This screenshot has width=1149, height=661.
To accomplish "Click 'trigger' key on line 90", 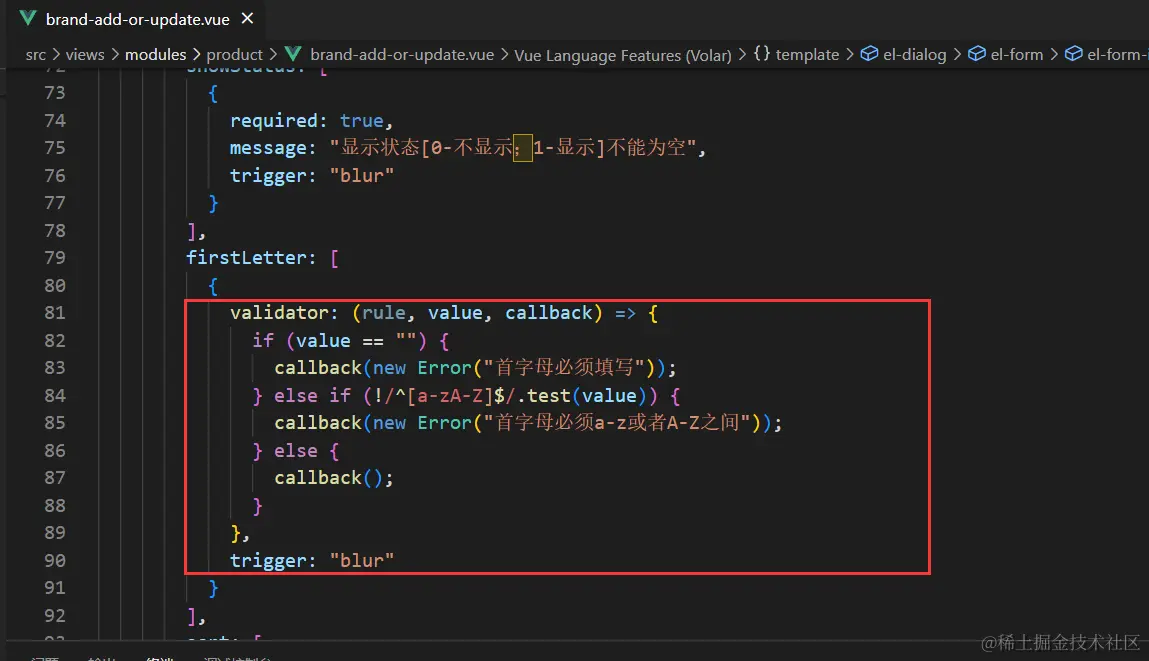I will [268, 561].
